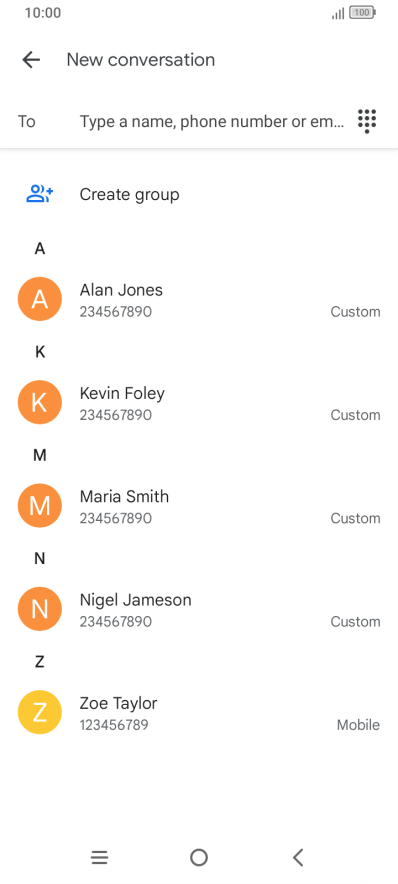Select Zoe Taylor's yellow Z avatar

(39, 712)
